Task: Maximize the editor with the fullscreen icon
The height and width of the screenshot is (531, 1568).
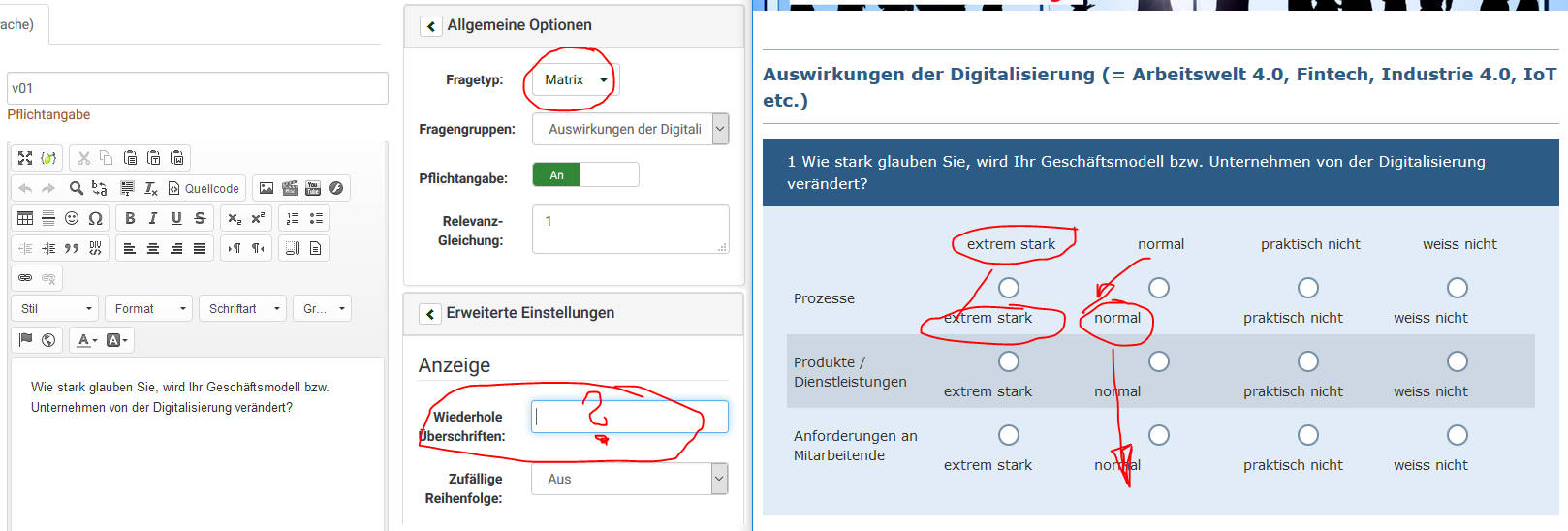Action: (x=25, y=158)
